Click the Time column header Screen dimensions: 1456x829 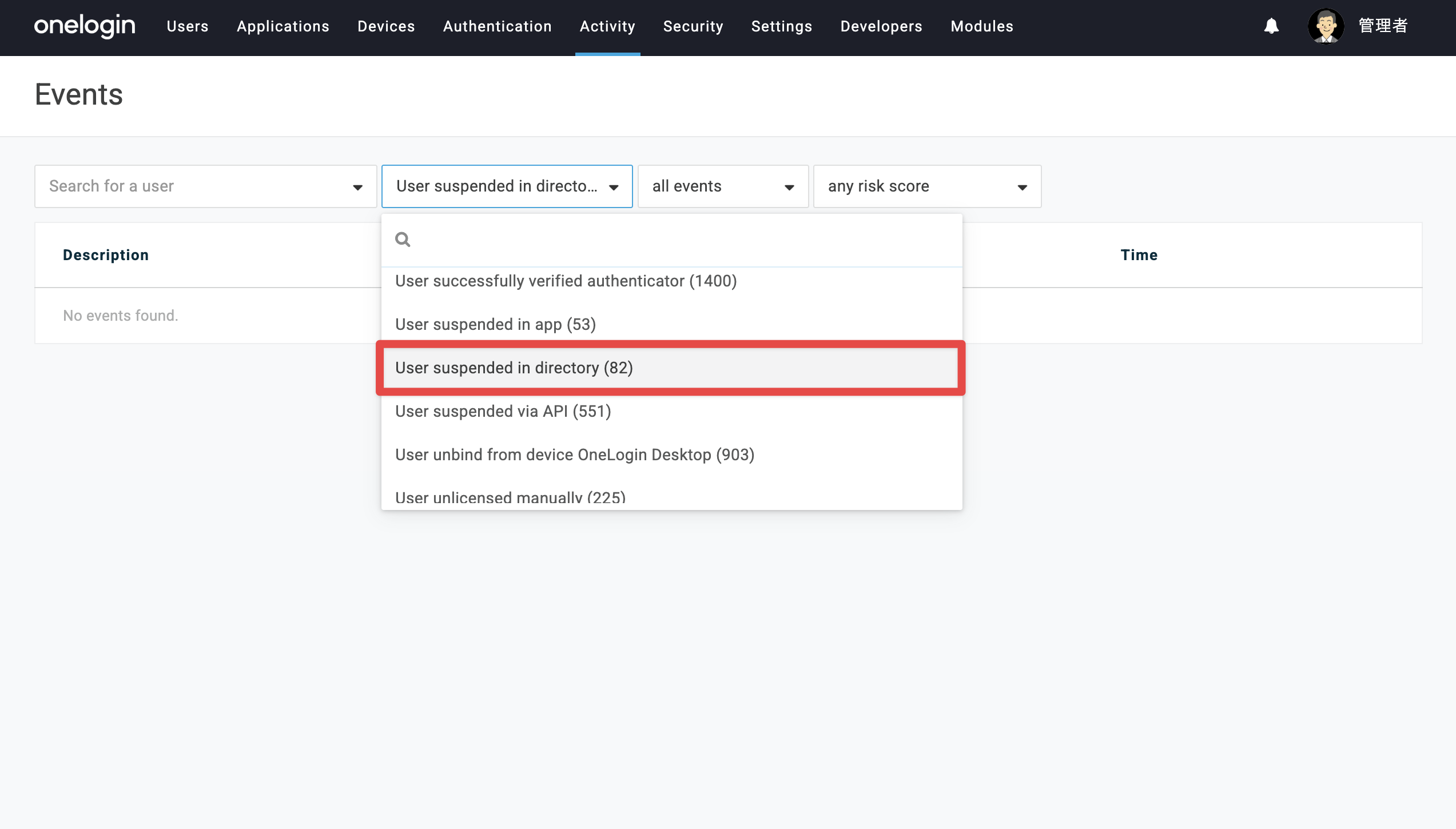[1139, 255]
